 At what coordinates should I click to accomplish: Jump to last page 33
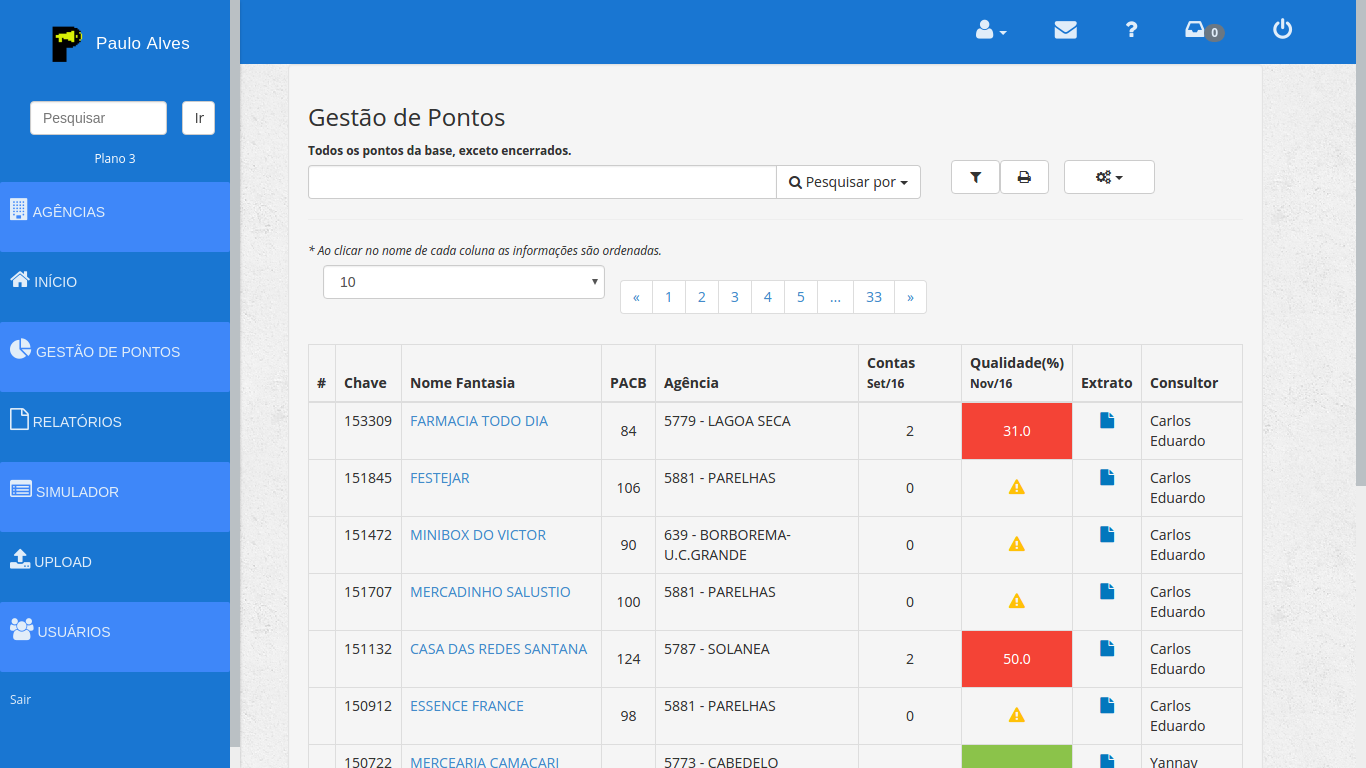click(x=874, y=297)
